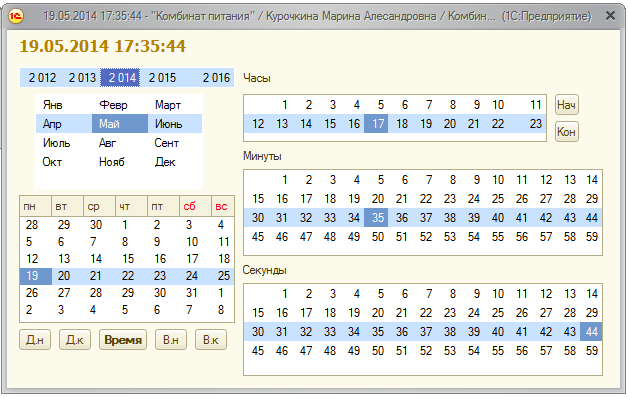Close the date picker window

[x=610, y=16]
